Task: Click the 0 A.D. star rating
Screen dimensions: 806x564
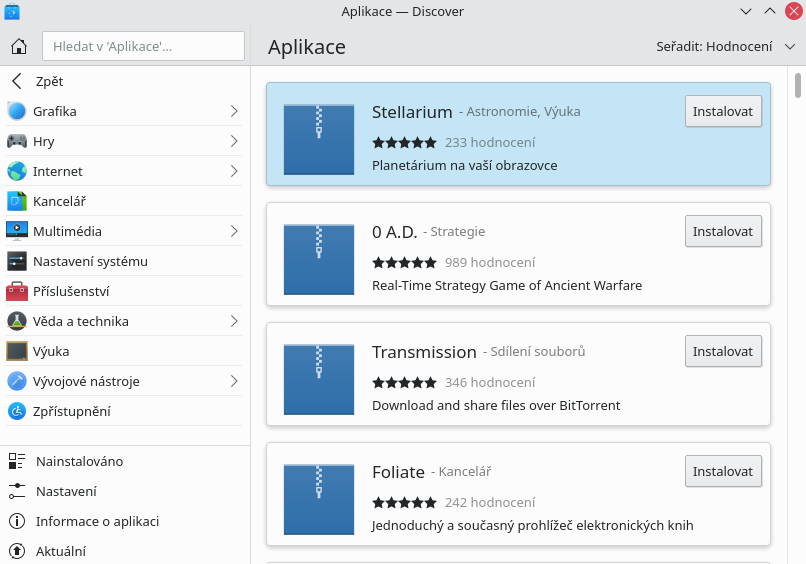Action: click(405, 263)
